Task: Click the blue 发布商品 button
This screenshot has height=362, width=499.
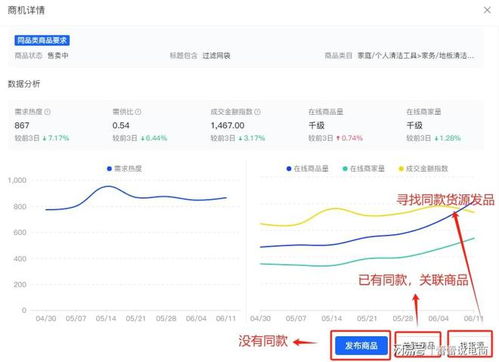Action: pyautogui.click(x=361, y=345)
